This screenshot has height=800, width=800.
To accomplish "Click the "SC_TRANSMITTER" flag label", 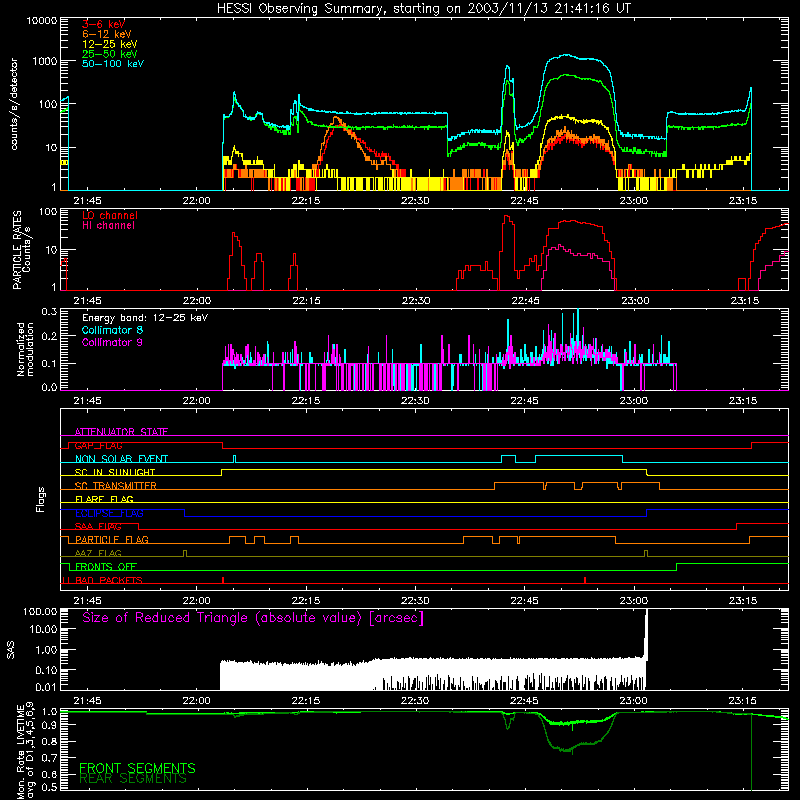I will [115, 485].
